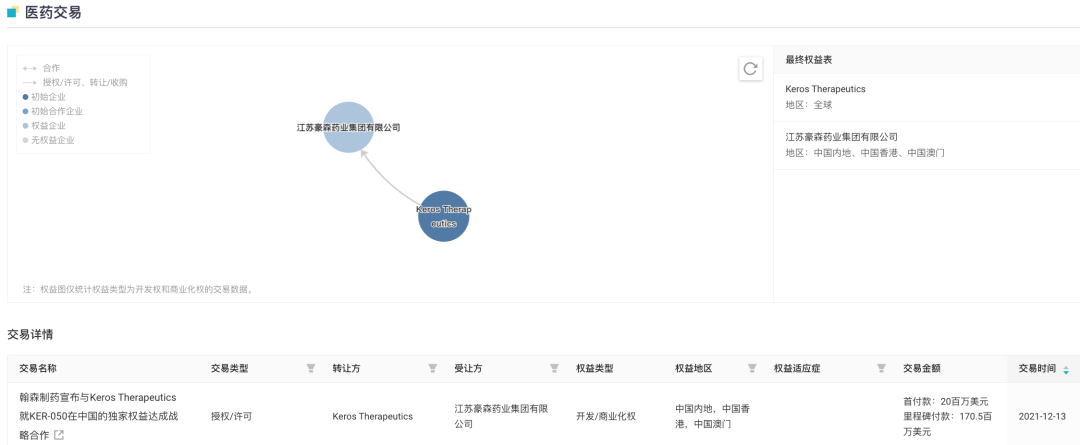Click the 授权/许可、转让/收购 legend entry
The height and width of the screenshot is (445, 1080).
pyautogui.click(x=74, y=83)
